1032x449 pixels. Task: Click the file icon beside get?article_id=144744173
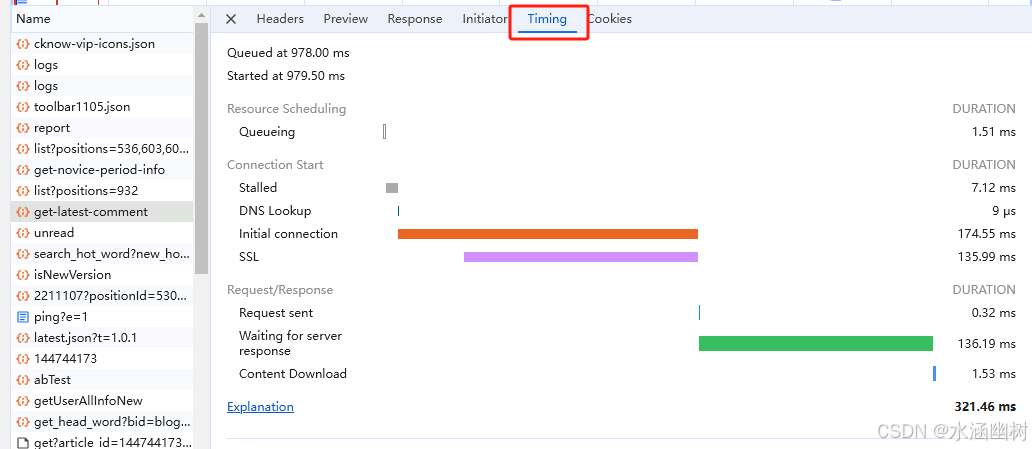[x=23, y=442]
